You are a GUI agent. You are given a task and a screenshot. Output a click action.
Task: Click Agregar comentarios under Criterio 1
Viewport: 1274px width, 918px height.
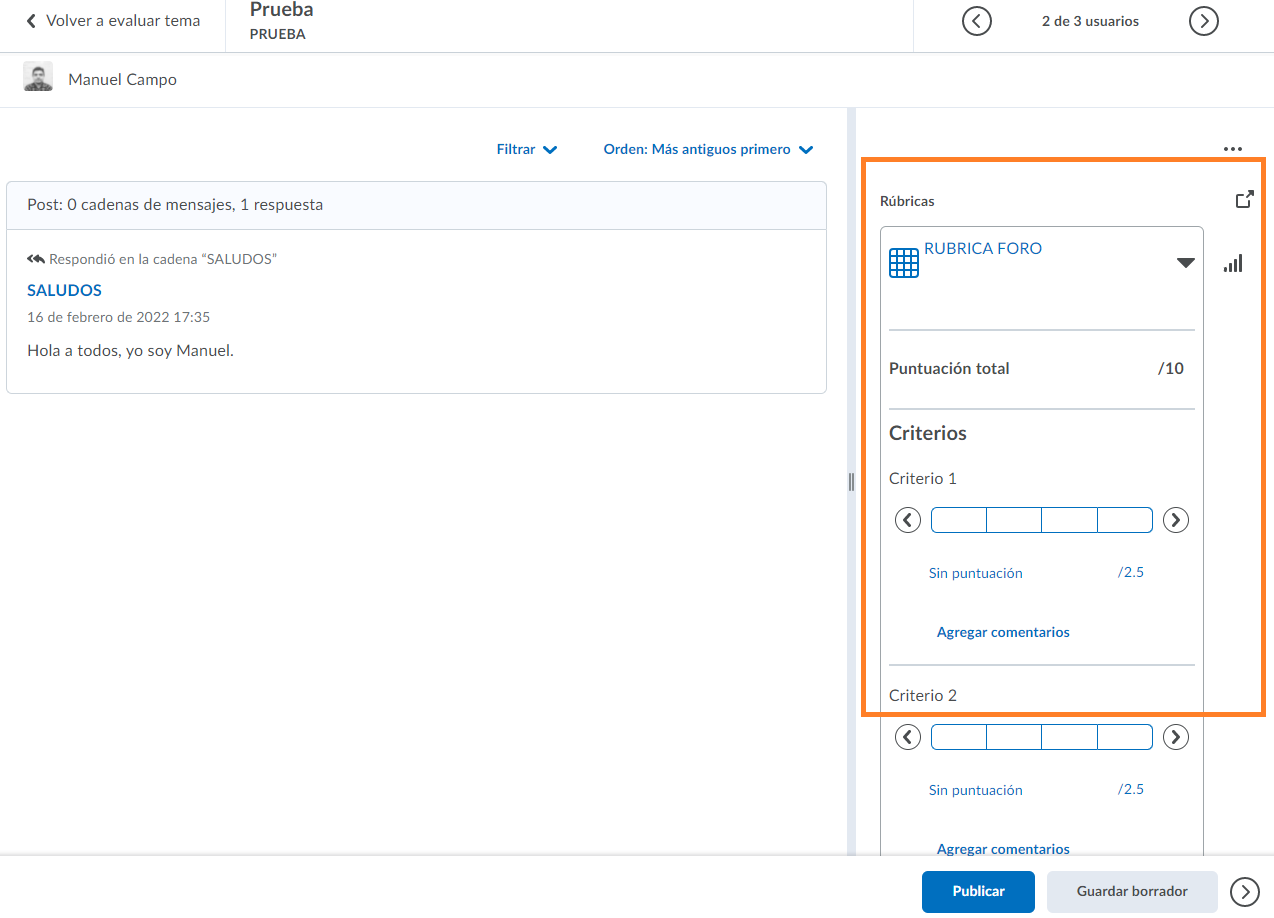(x=1003, y=632)
